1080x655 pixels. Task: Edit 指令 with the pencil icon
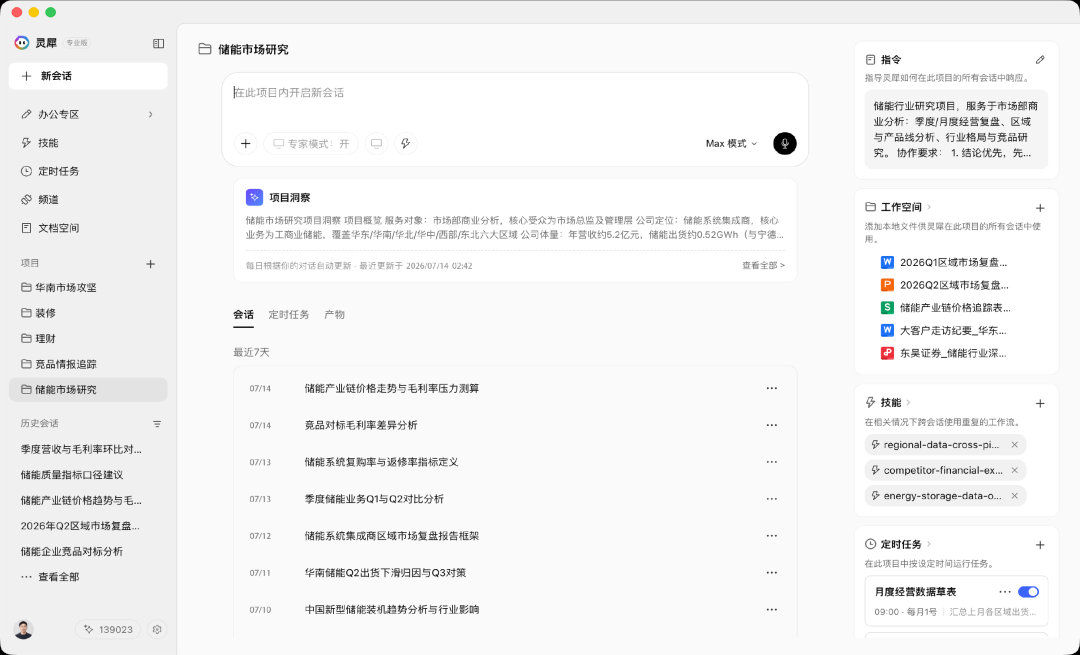(1040, 60)
